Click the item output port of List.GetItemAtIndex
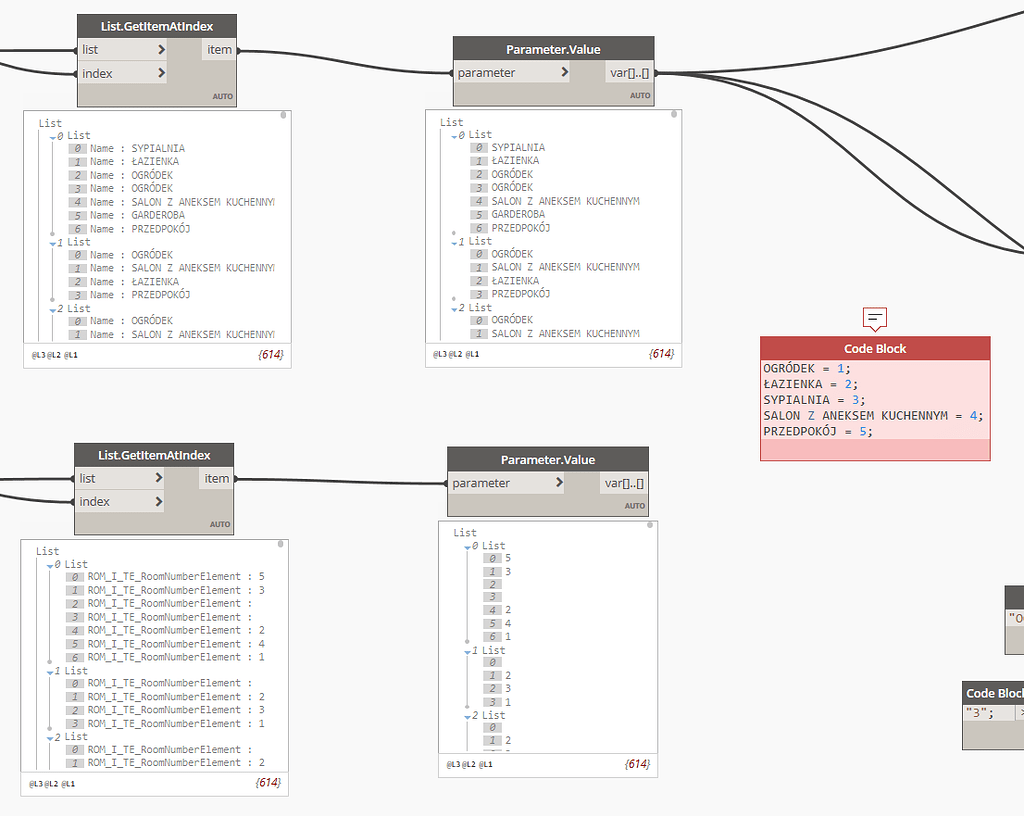Screen dimensions: 1024x816 pos(219,49)
